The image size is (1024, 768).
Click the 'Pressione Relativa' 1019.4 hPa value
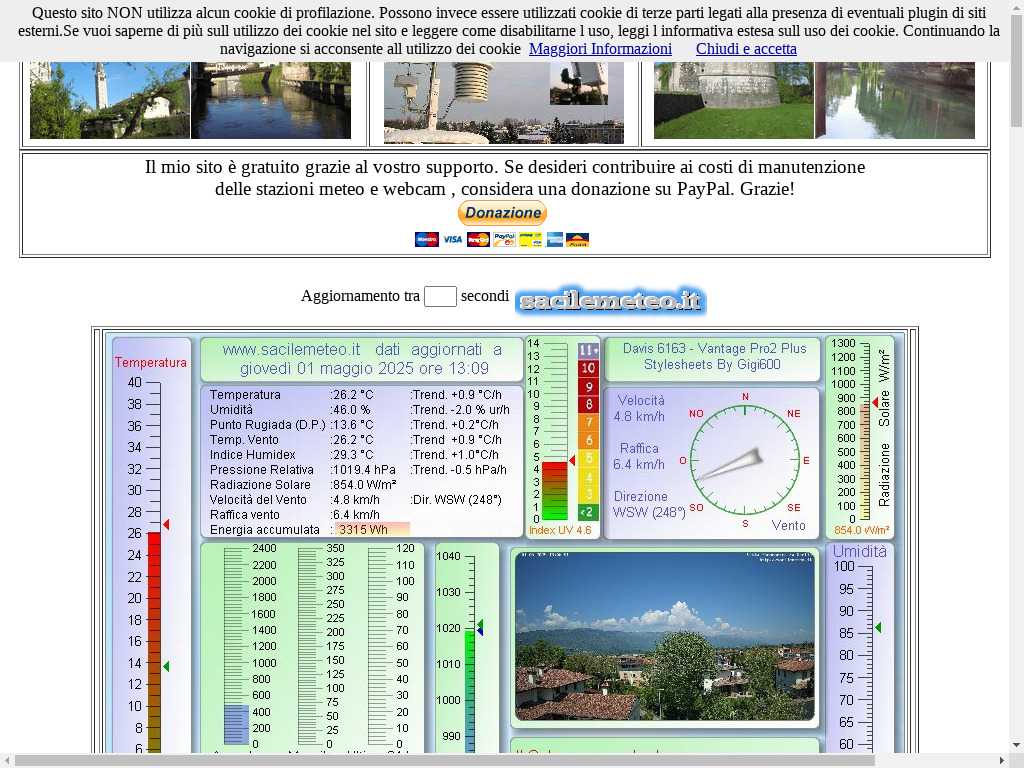click(363, 470)
